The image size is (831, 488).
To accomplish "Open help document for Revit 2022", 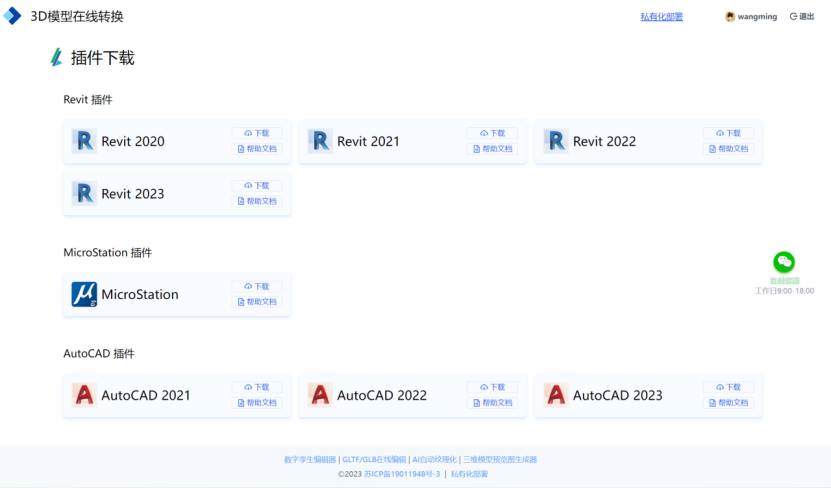I will (x=728, y=149).
